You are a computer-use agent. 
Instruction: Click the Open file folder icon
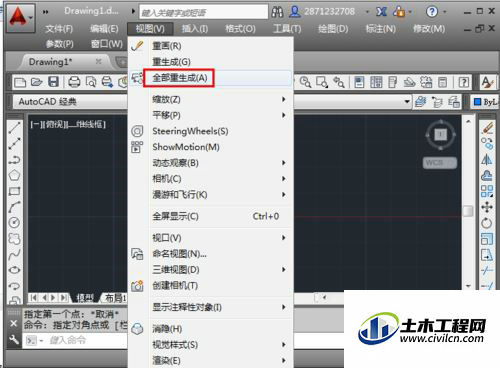click(37, 82)
